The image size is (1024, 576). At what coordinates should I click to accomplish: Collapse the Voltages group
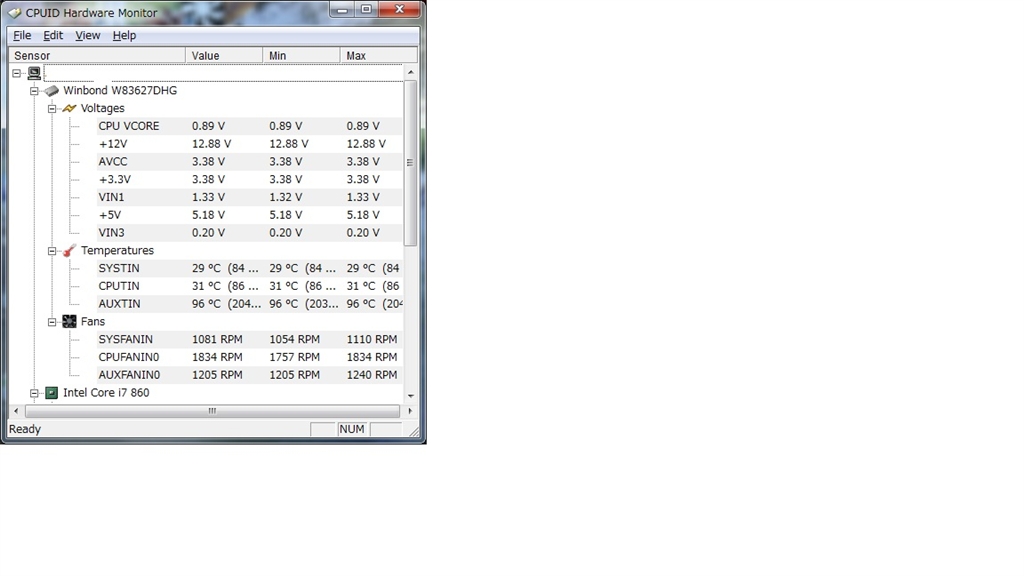pyautogui.click(x=52, y=108)
